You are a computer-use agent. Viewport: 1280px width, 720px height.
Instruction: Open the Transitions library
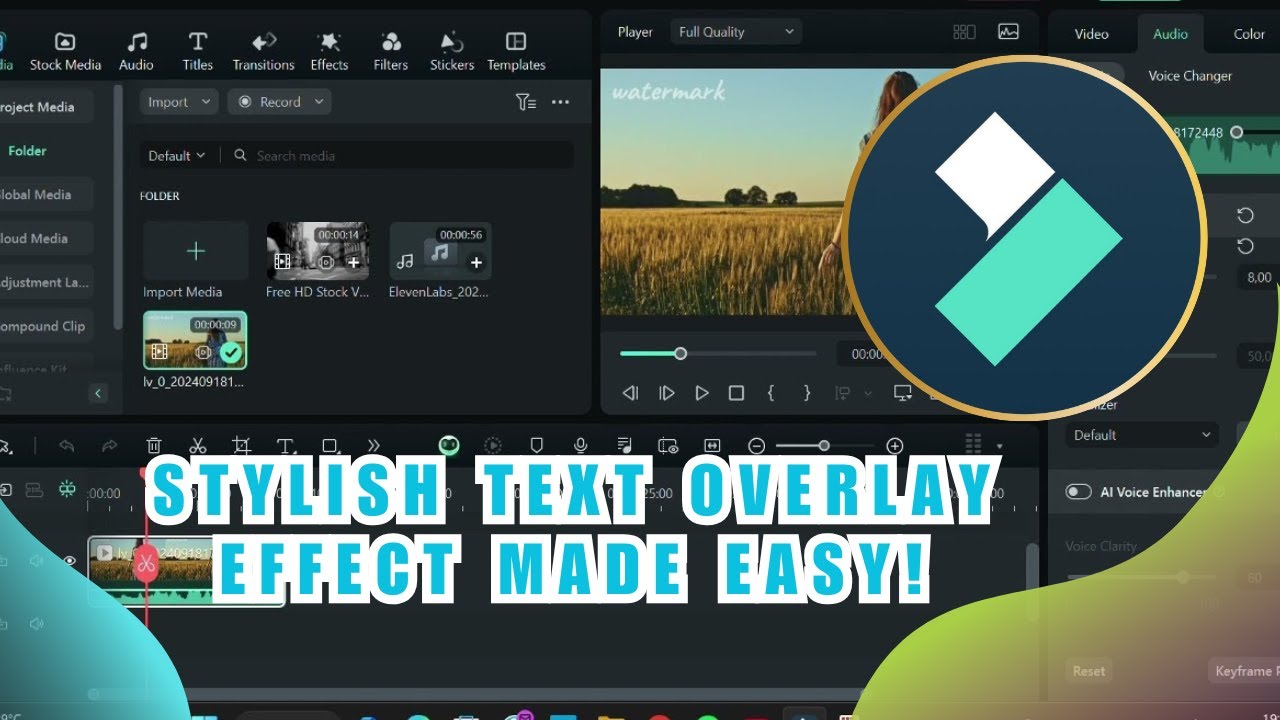[x=265, y=52]
